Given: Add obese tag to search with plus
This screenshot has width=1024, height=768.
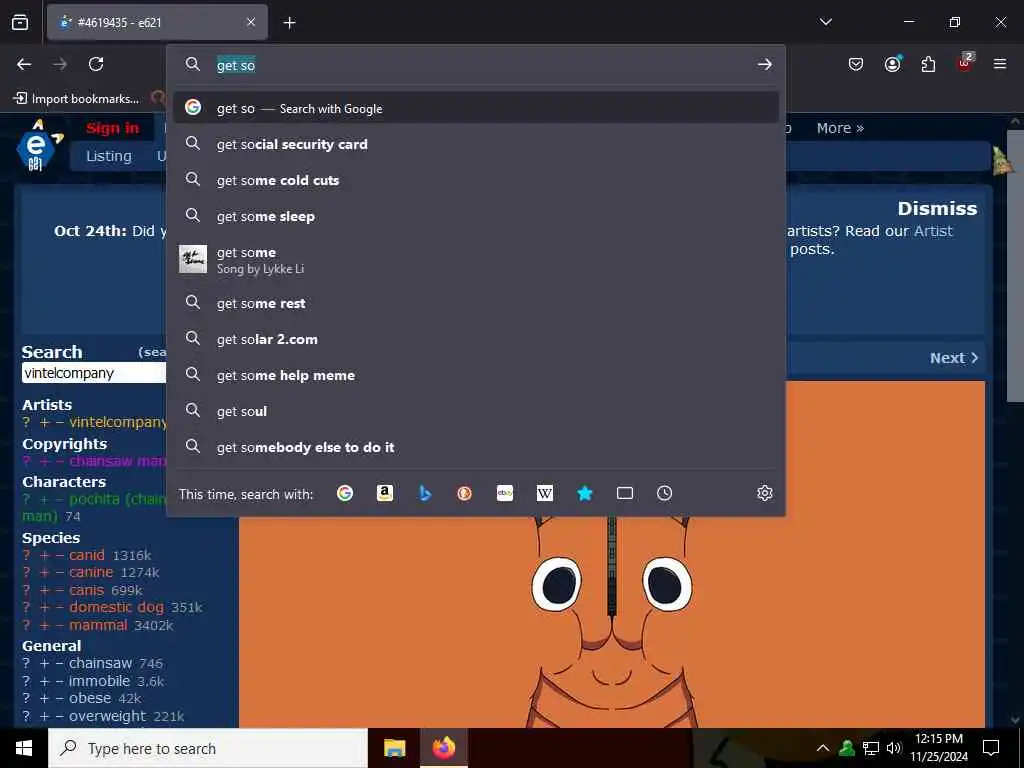Looking at the screenshot, I should 44,698.
